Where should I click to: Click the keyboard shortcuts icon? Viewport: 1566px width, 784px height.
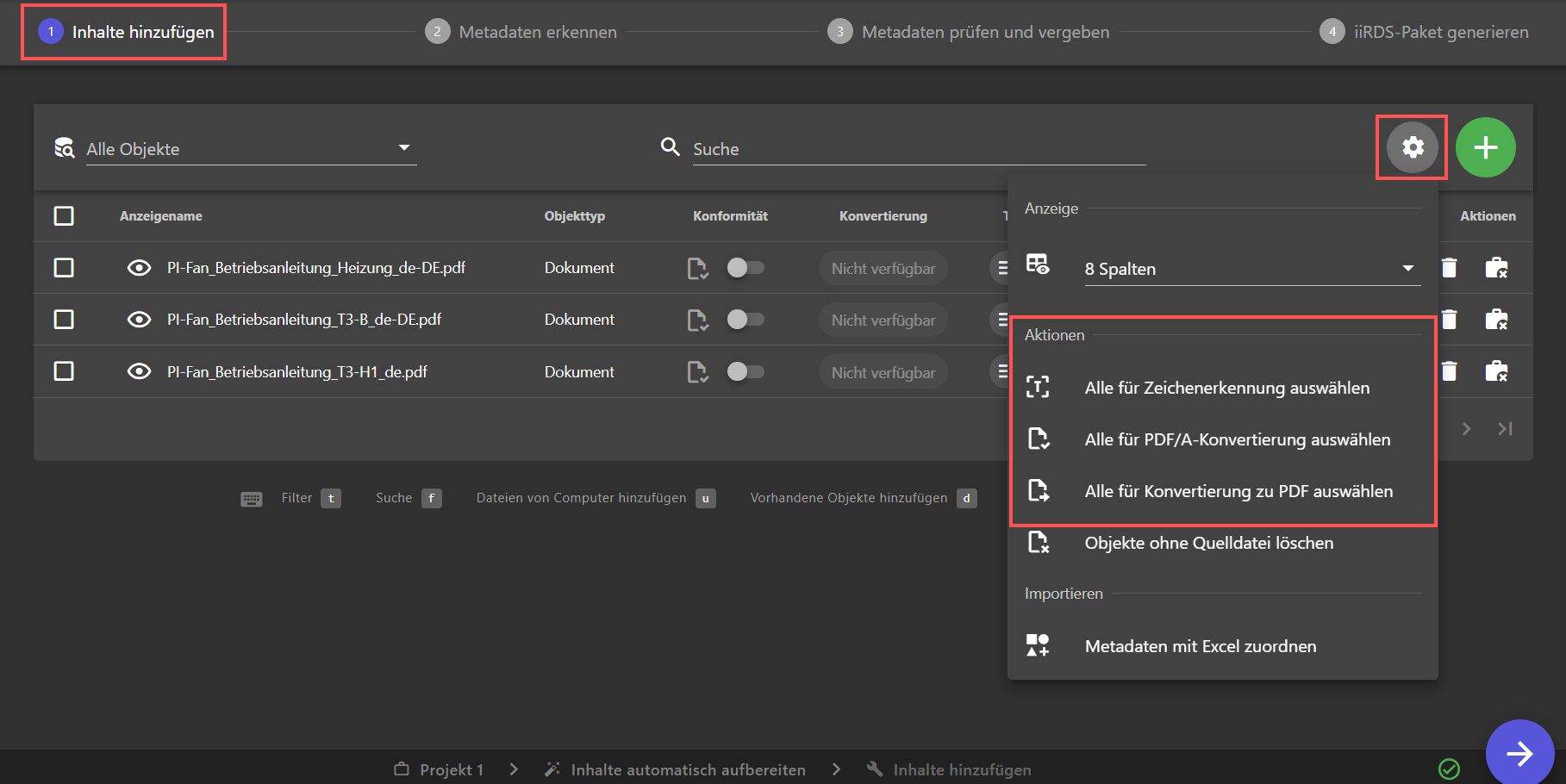coord(252,499)
